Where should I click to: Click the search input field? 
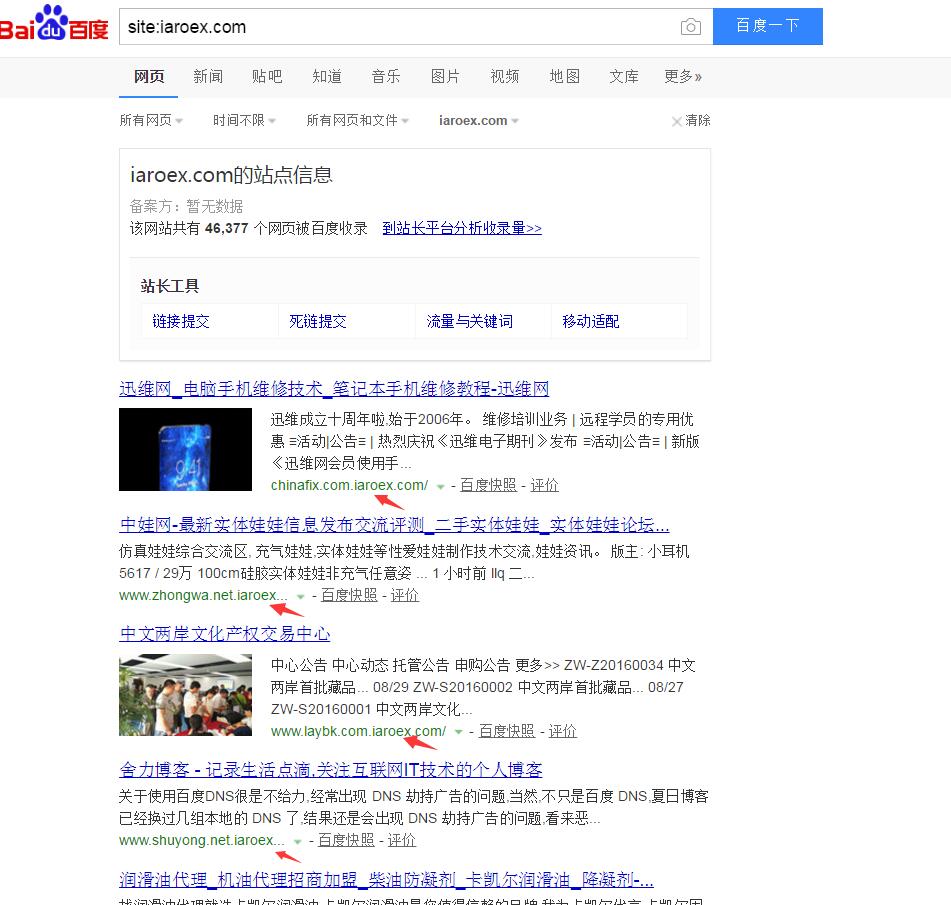pyautogui.click(x=400, y=27)
